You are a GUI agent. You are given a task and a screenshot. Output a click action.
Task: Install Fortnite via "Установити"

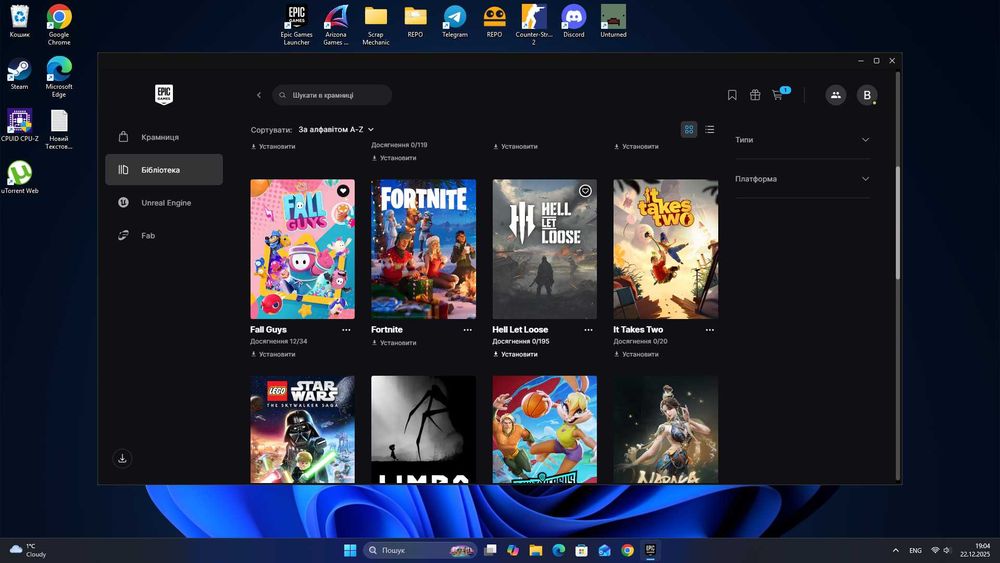click(394, 342)
